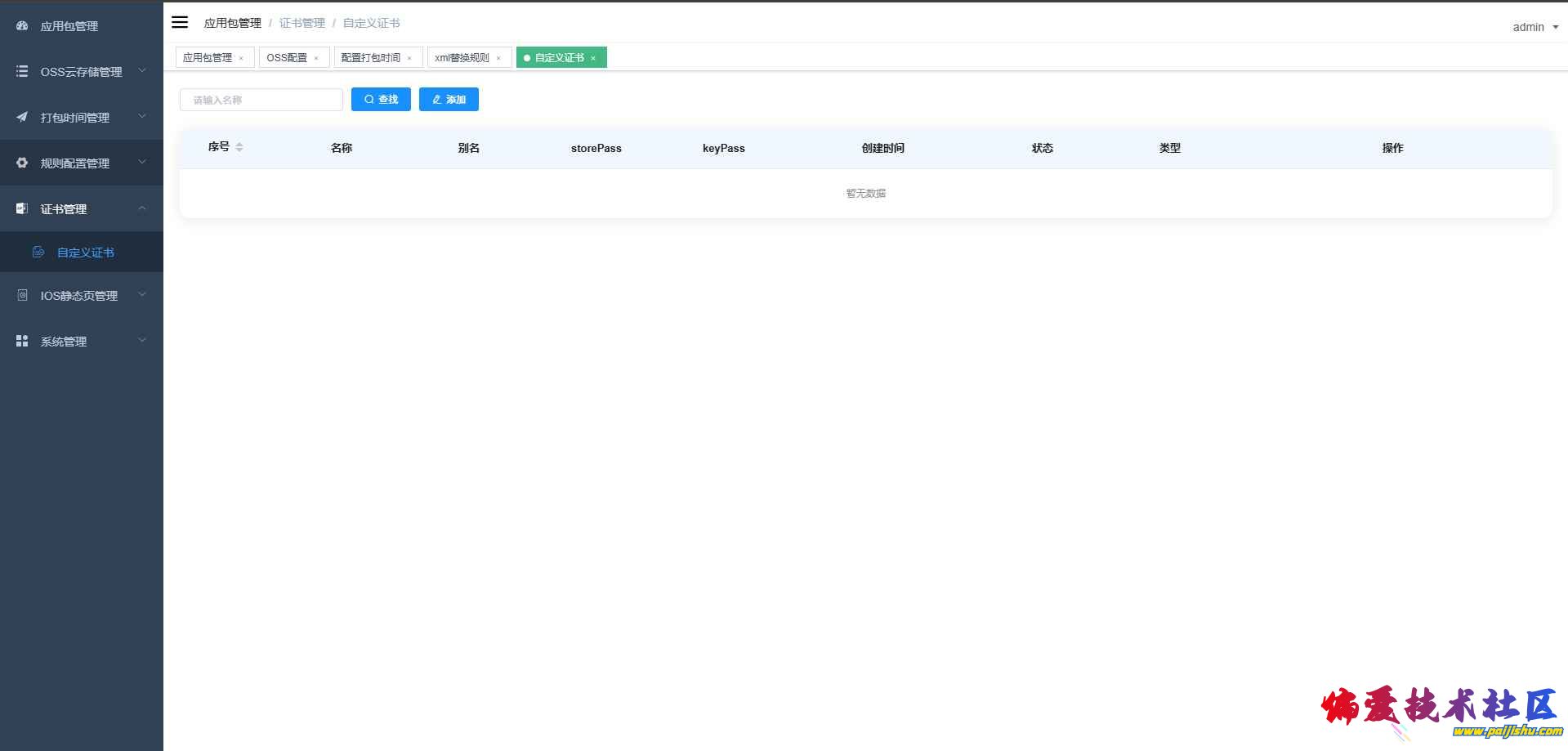Expand the OSS云存储管理 submenu chevron
The width and height of the screenshot is (1568, 751).
point(142,71)
